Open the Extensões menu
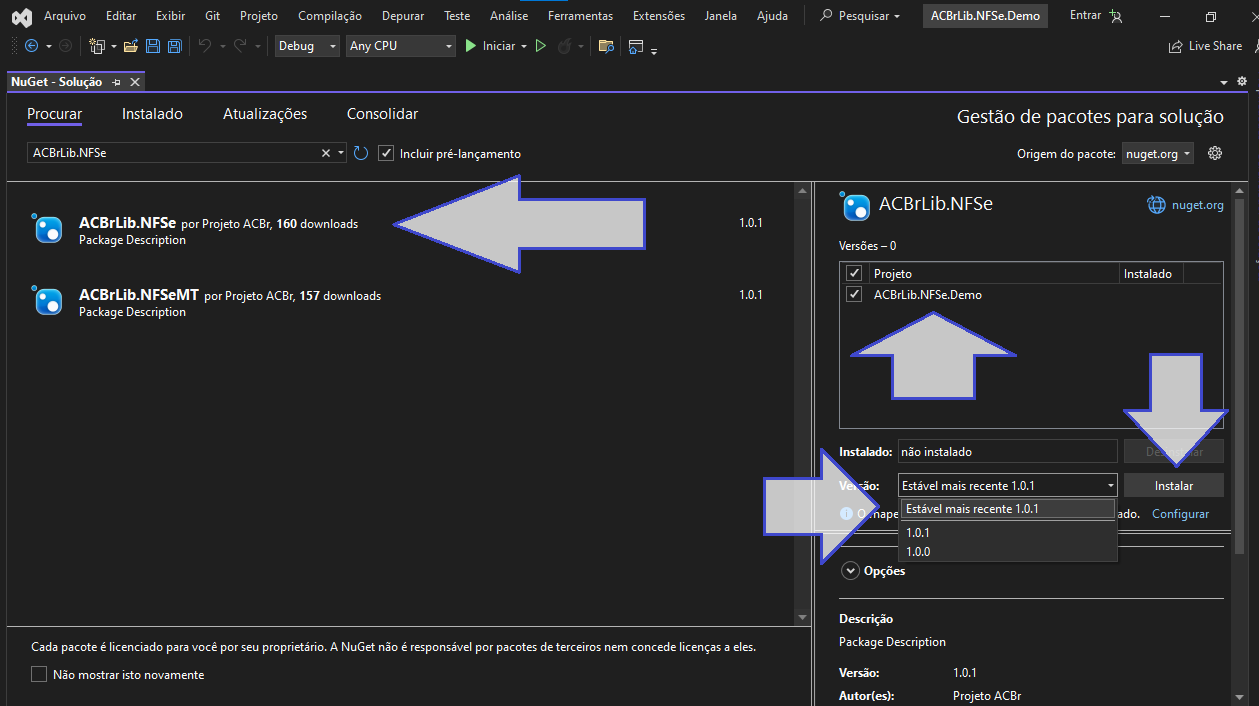 click(659, 16)
